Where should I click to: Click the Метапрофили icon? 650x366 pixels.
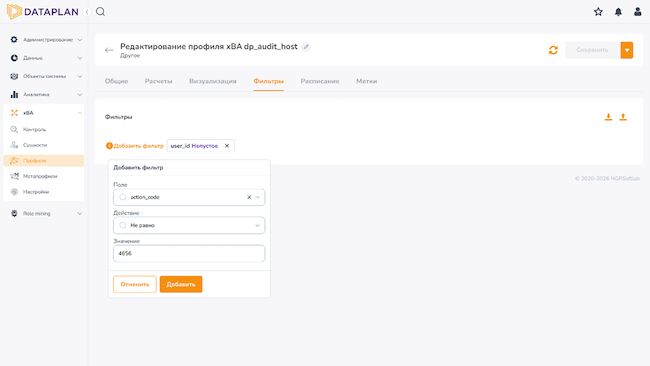pyautogui.click(x=14, y=176)
